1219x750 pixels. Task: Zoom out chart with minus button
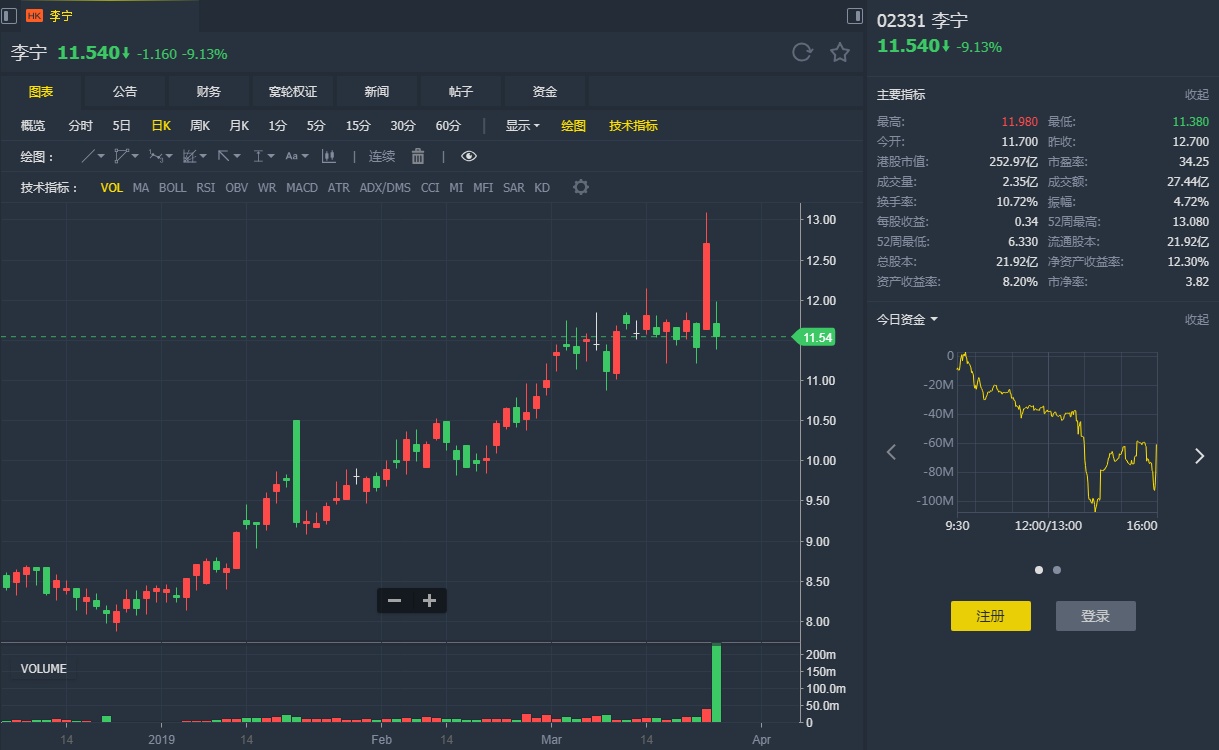(394, 600)
